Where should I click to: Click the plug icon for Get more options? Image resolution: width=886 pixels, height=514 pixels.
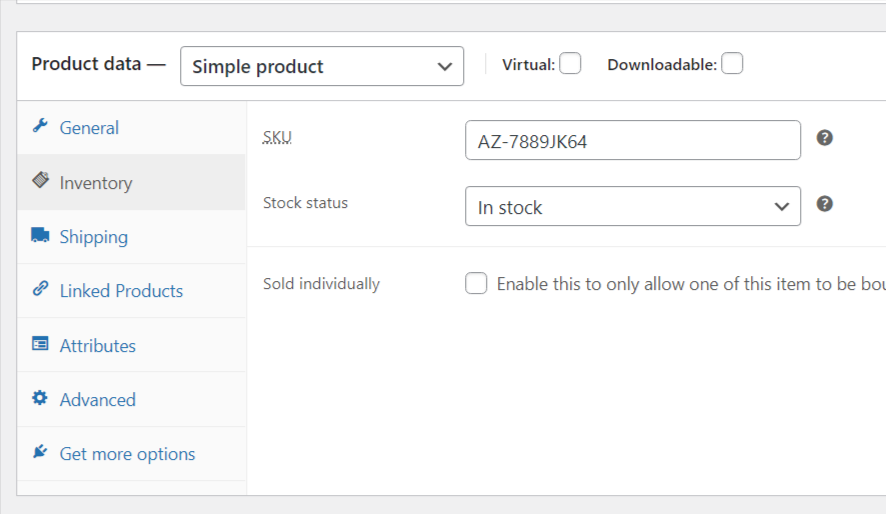click(x=40, y=452)
